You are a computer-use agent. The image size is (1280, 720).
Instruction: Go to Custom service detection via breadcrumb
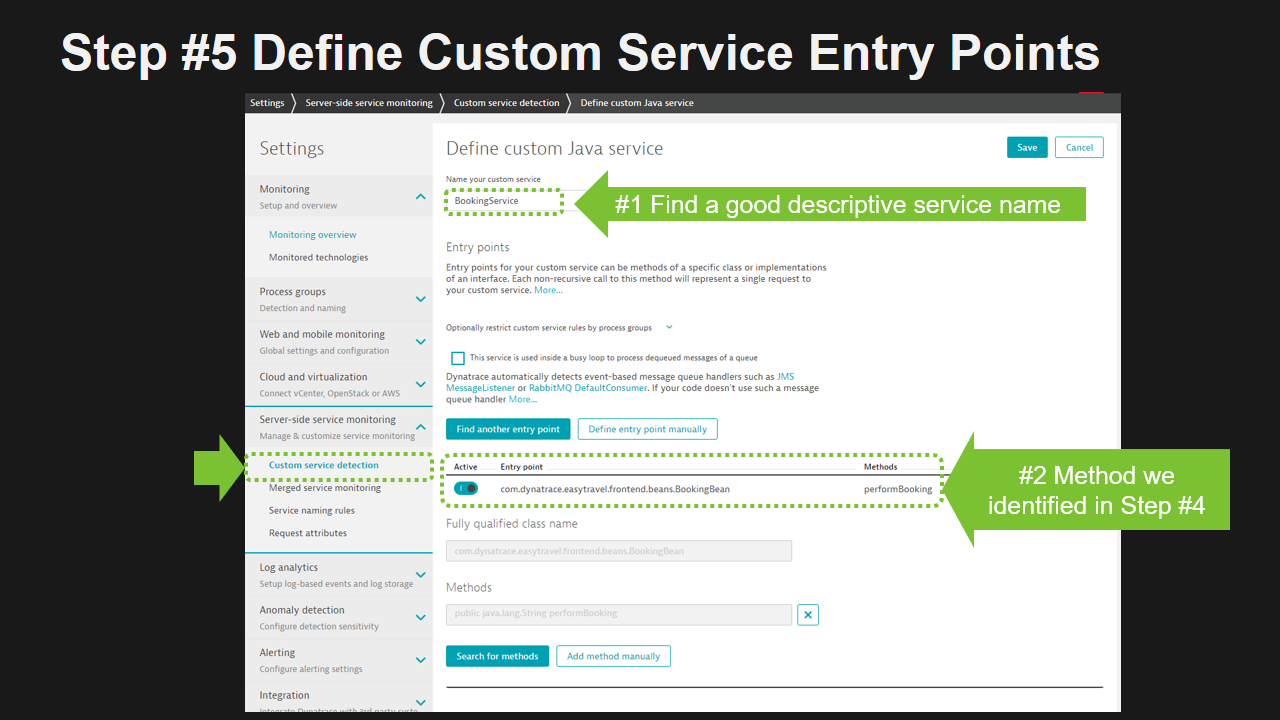click(505, 102)
